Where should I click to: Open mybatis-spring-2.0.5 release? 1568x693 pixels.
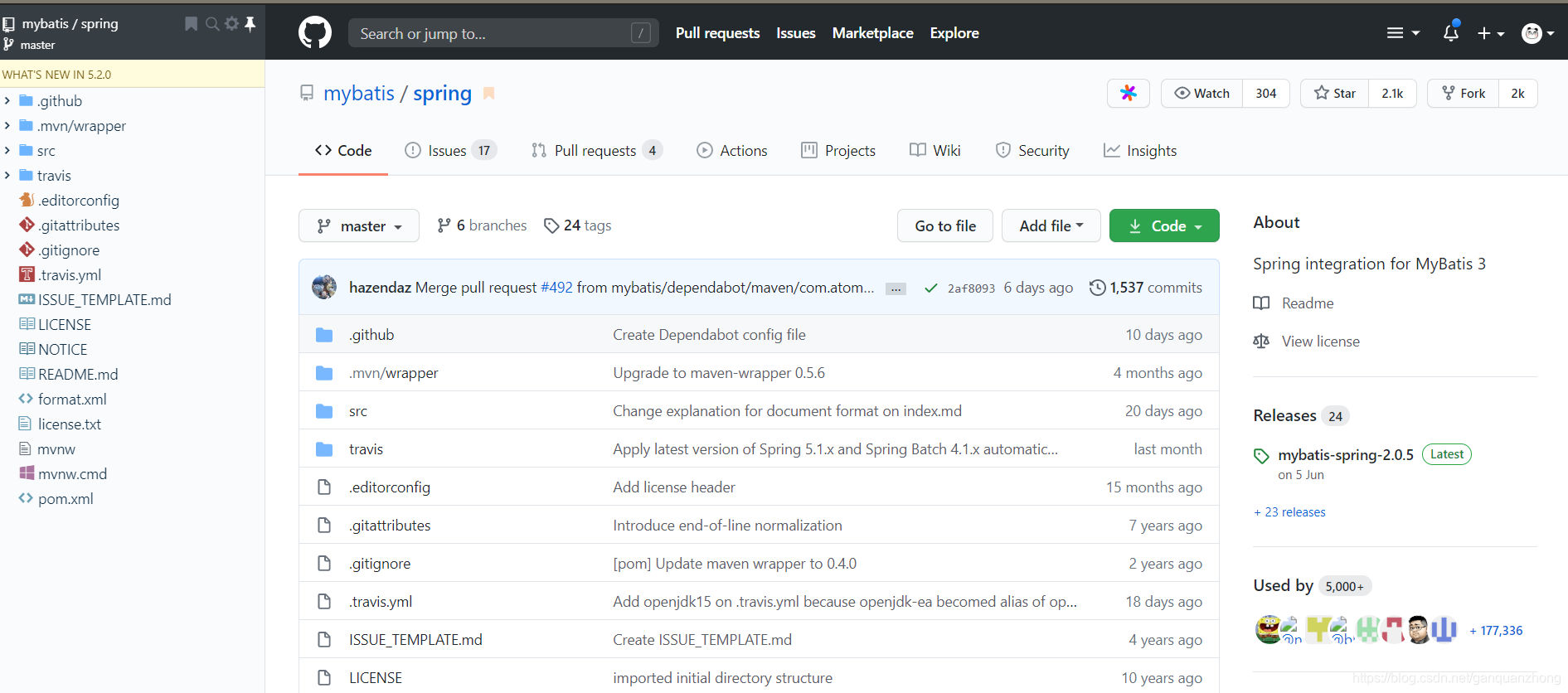point(1346,455)
